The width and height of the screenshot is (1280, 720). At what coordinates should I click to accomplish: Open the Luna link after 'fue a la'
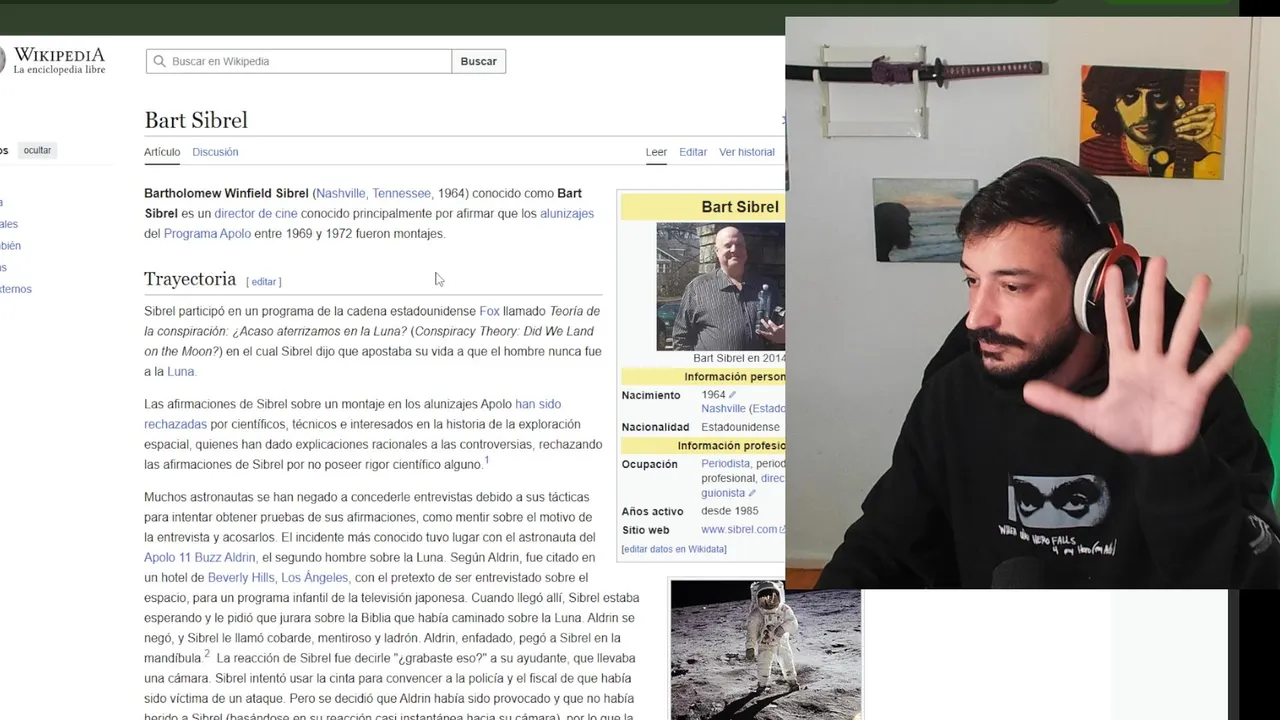click(180, 371)
